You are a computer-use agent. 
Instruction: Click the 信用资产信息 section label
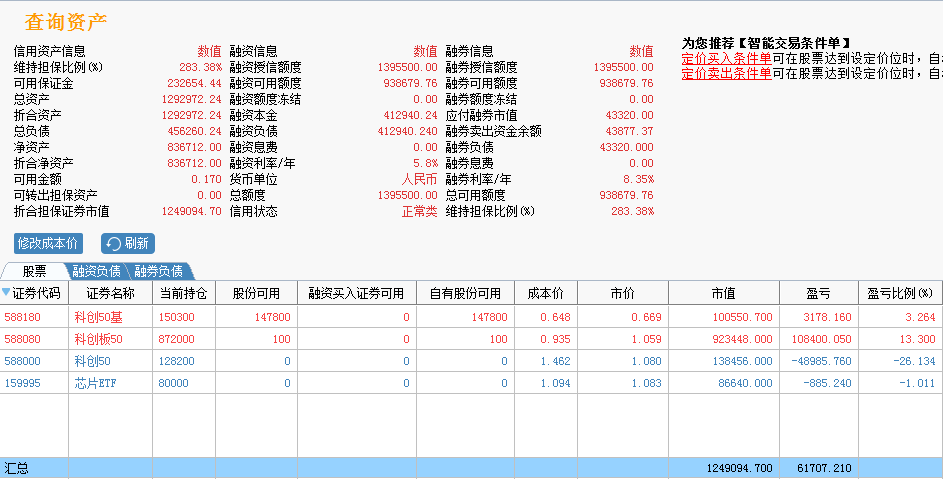(49, 51)
